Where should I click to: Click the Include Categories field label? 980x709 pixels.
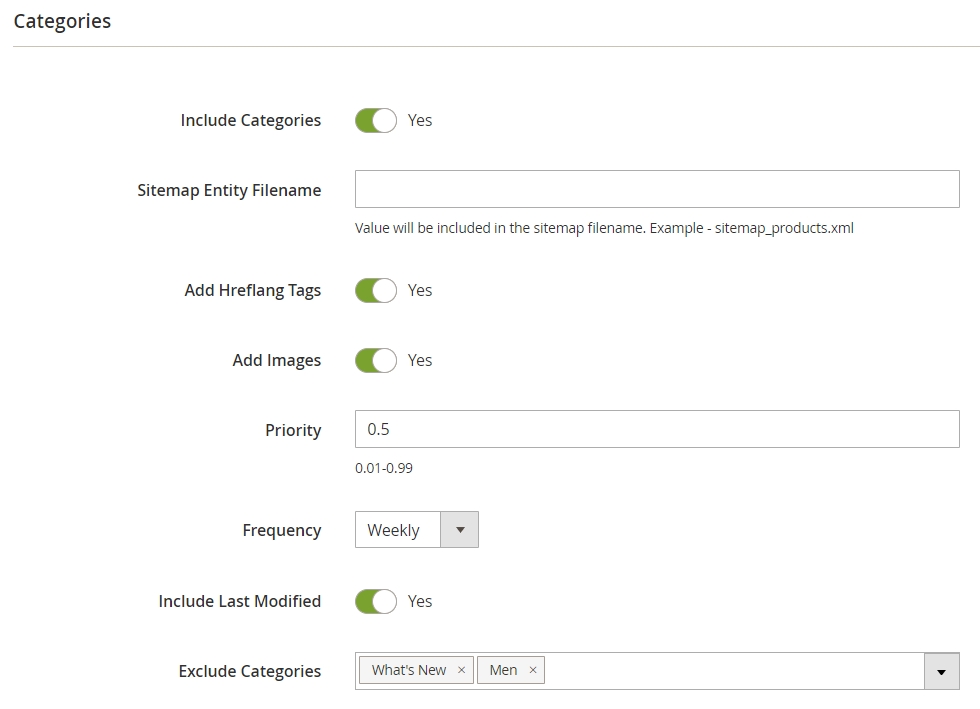[x=251, y=121]
